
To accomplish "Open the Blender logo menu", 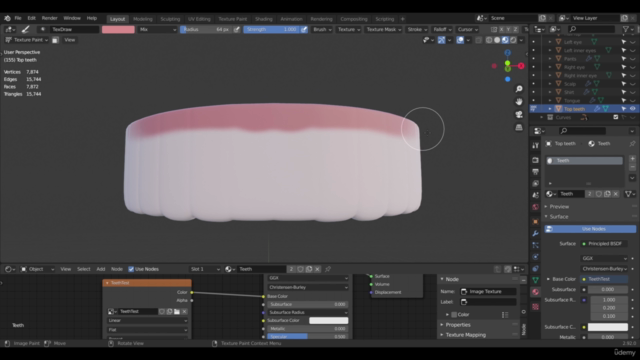I will tap(7, 18).
